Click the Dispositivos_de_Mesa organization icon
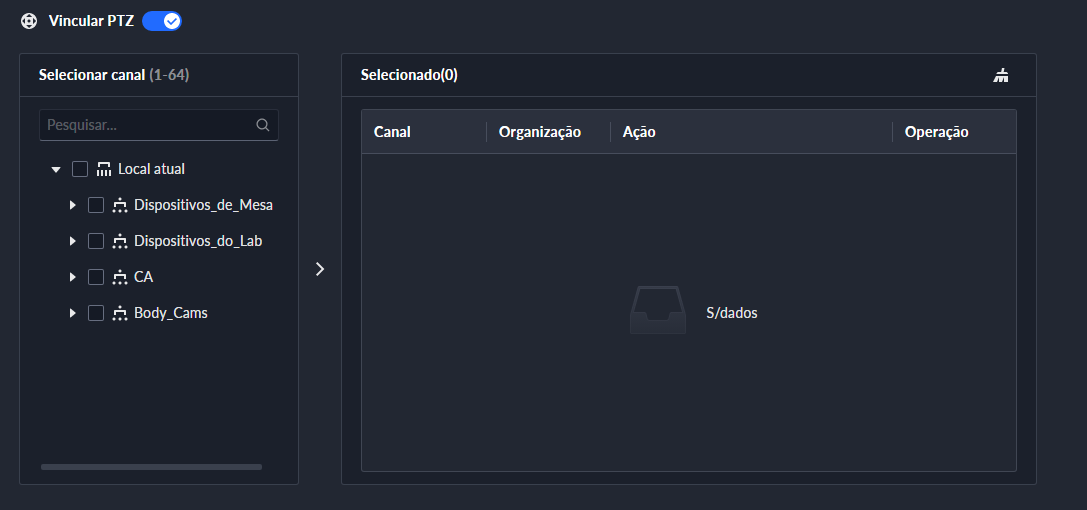1087x510 pixels. tap(120, 205)
